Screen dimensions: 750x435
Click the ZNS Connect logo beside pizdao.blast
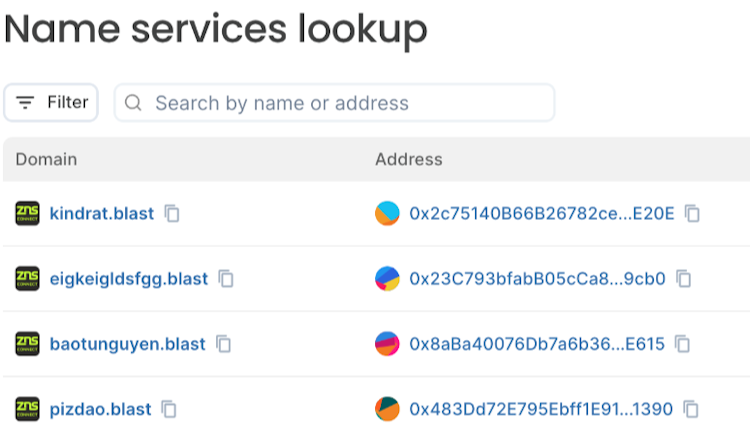click(x=27, y=409)
